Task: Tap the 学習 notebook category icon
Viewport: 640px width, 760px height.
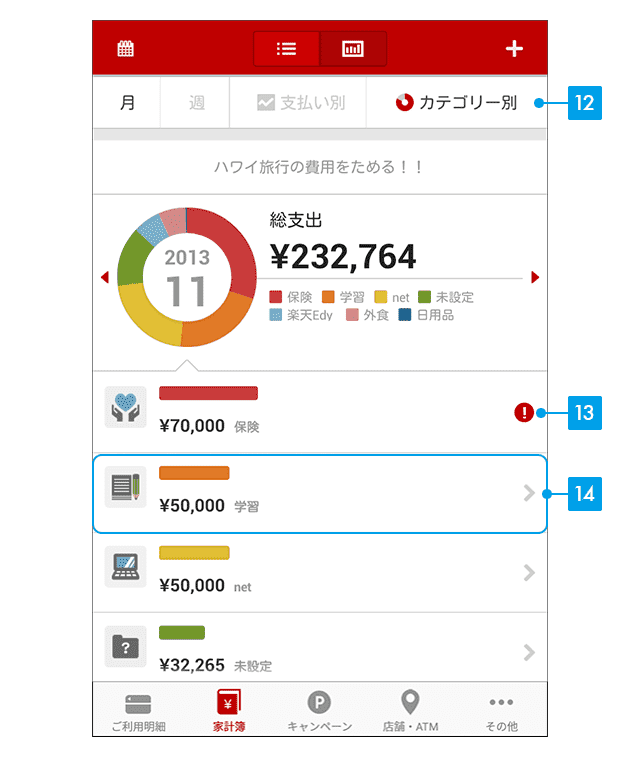Action: tap(125, 487)
